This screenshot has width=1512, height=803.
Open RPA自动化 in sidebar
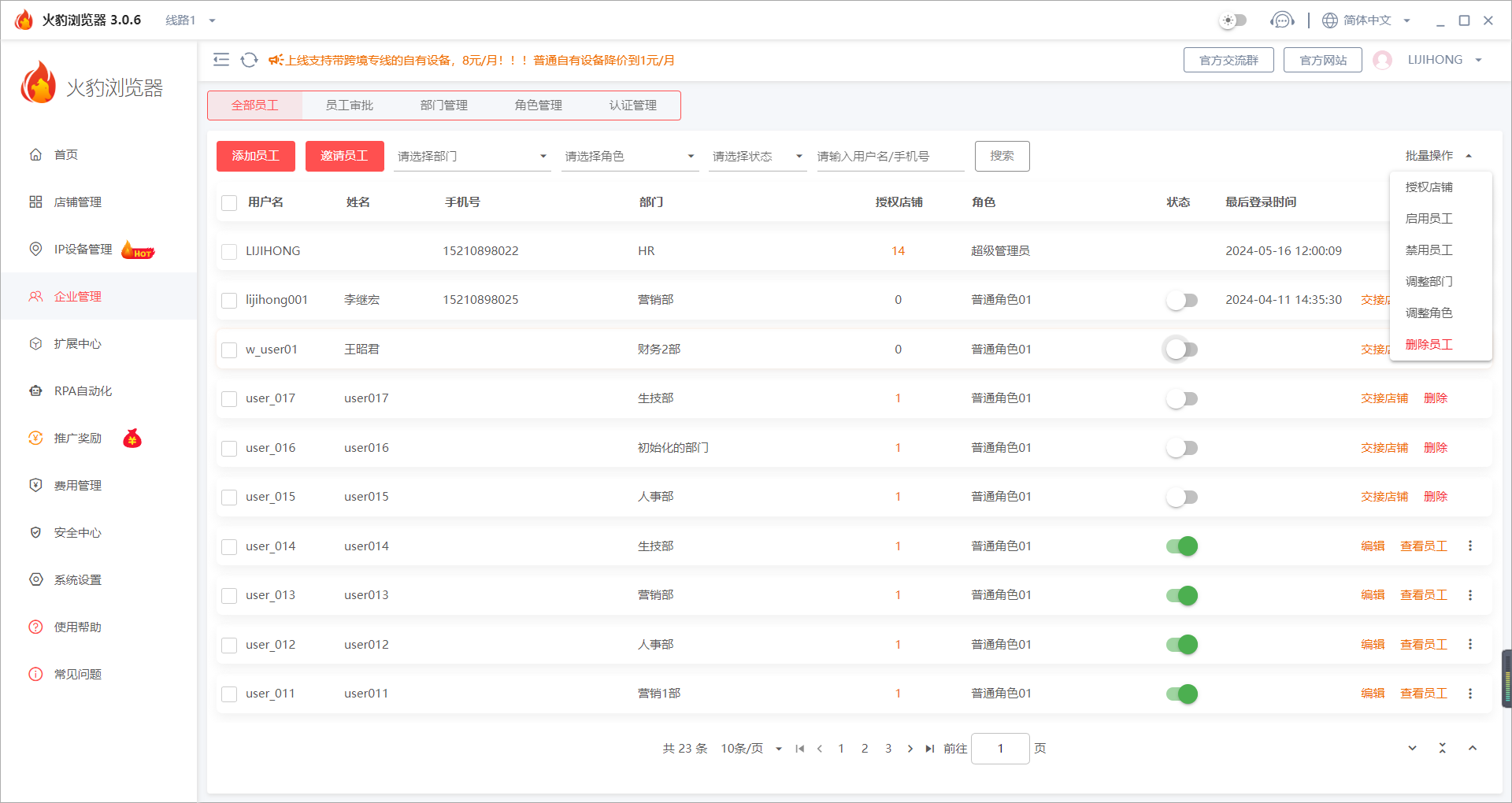[x=98, y=390]
